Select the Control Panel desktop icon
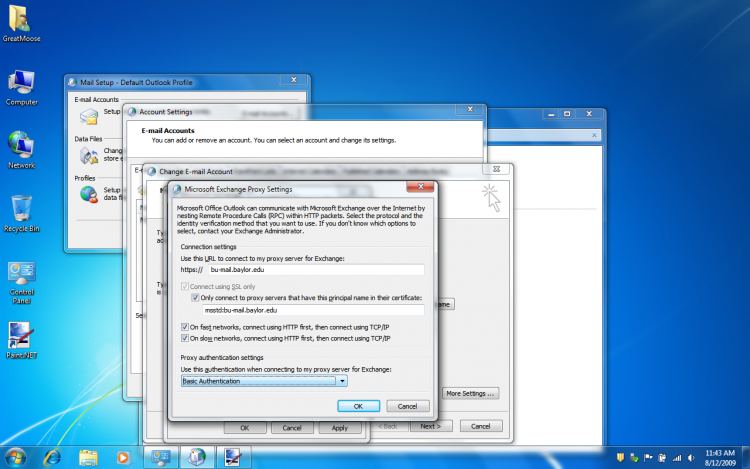The width and height of the screenshot is (750, 469). point(22,283)
